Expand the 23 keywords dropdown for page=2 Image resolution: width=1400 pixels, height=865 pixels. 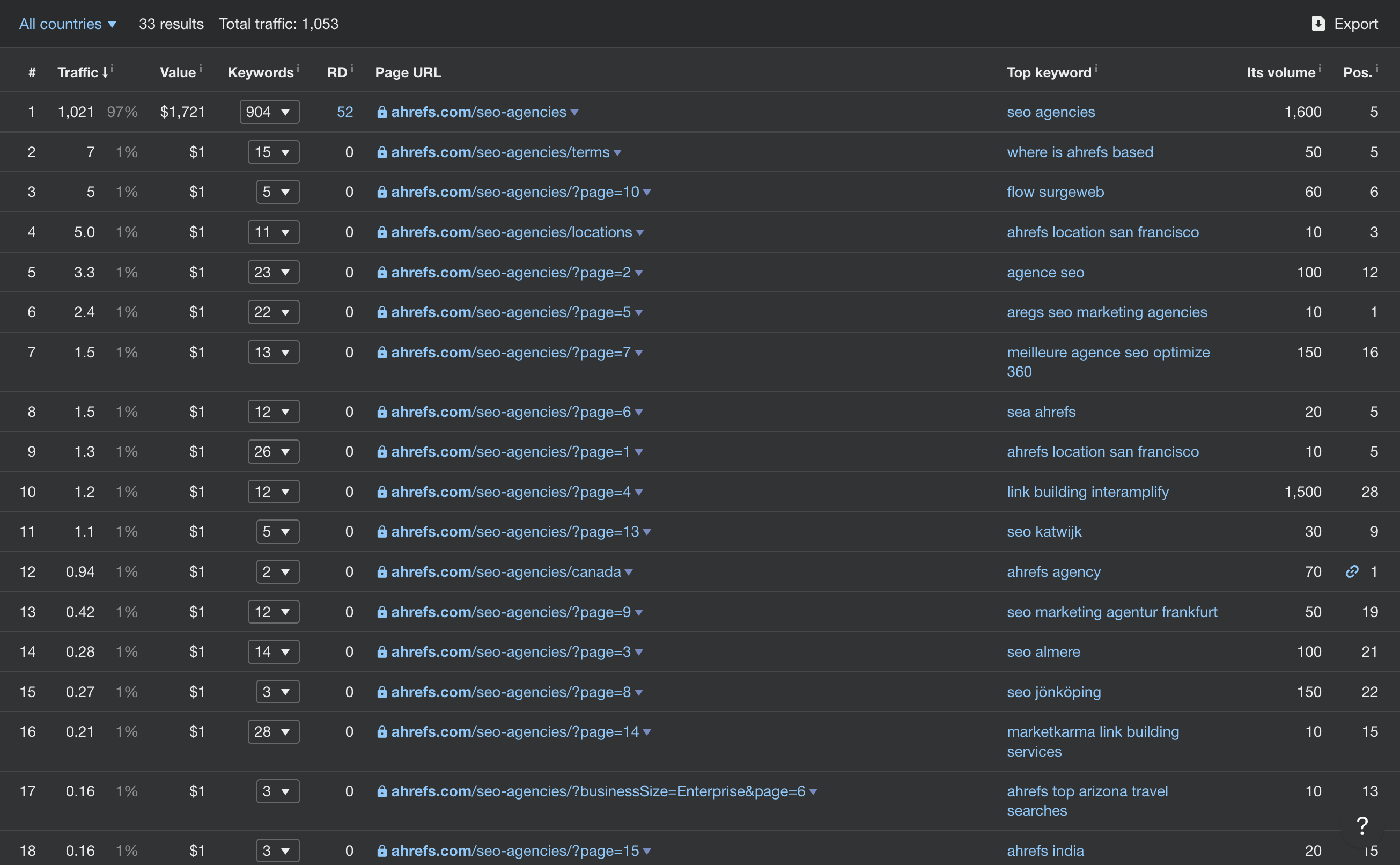pyautogui.click(x=274, y=272)
